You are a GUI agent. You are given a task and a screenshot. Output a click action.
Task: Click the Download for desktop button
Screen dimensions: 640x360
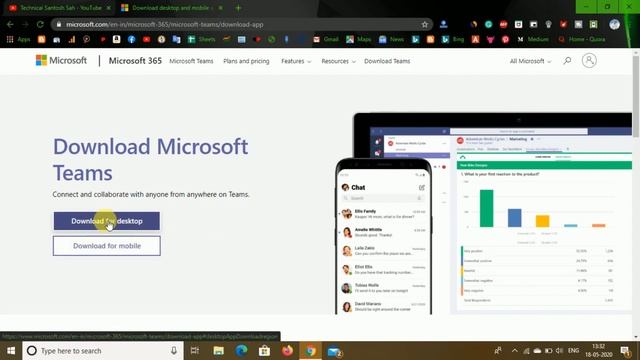click(107, 221)
